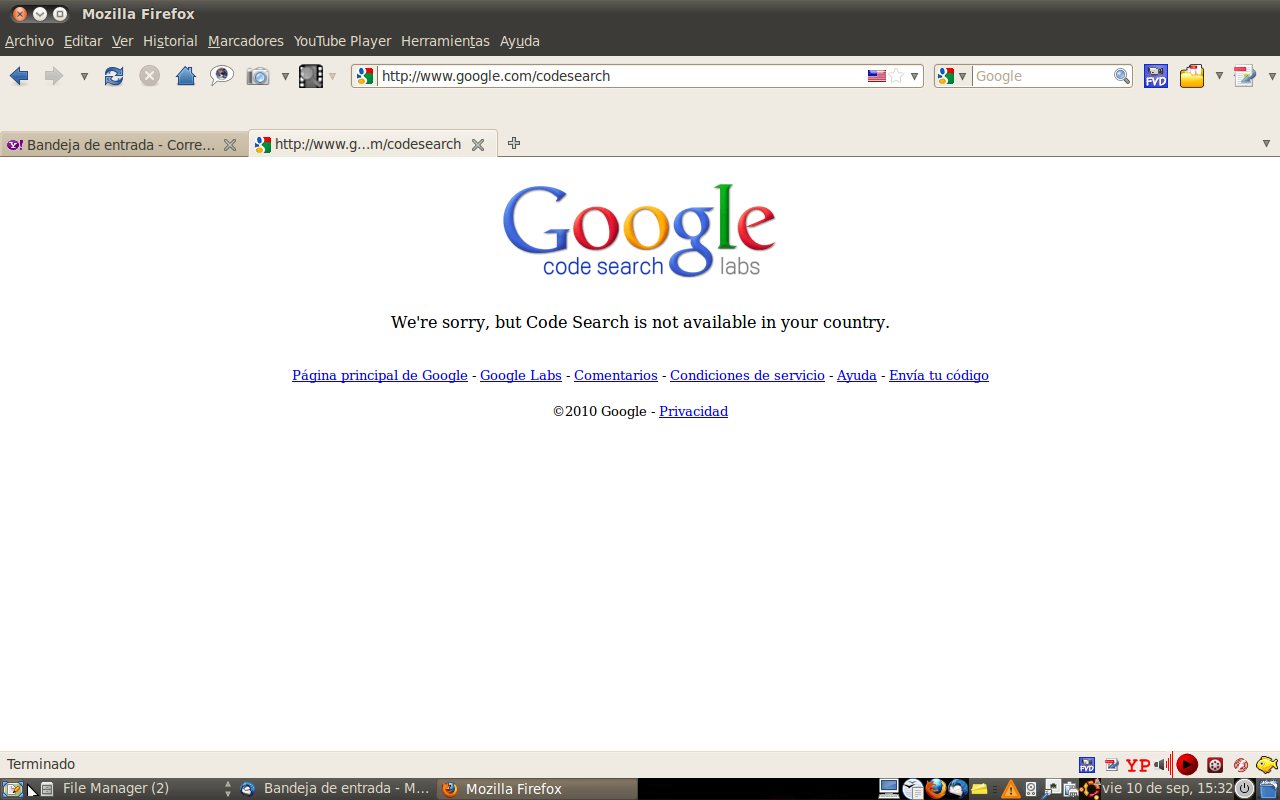Click the FVD video downloader toolbar button
Screen dimensions: 1280x800
tap(1156, 76)
